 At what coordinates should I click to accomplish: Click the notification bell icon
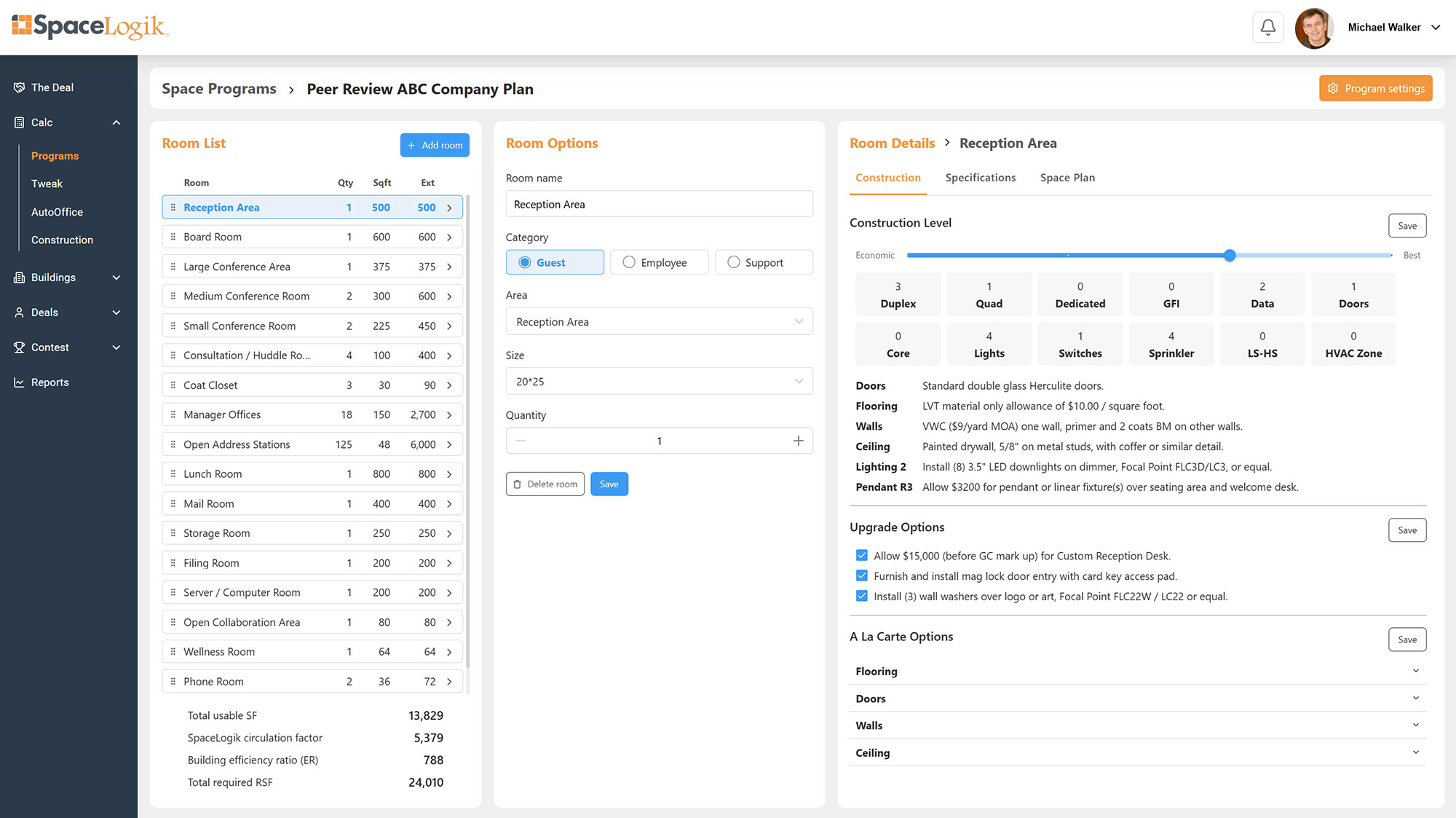pyautogui.click(x=1267, y=28)
